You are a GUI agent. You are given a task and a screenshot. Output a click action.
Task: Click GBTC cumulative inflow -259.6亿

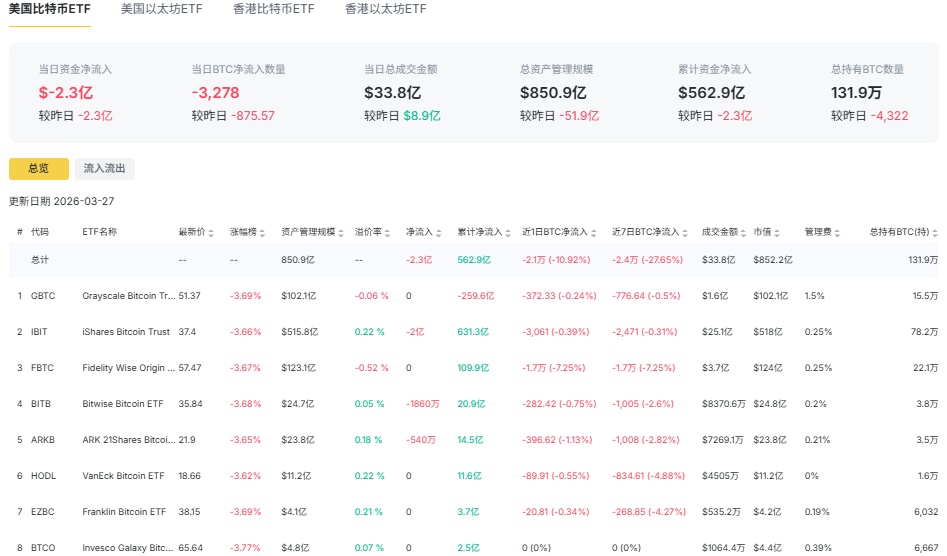tap(476, 296)
